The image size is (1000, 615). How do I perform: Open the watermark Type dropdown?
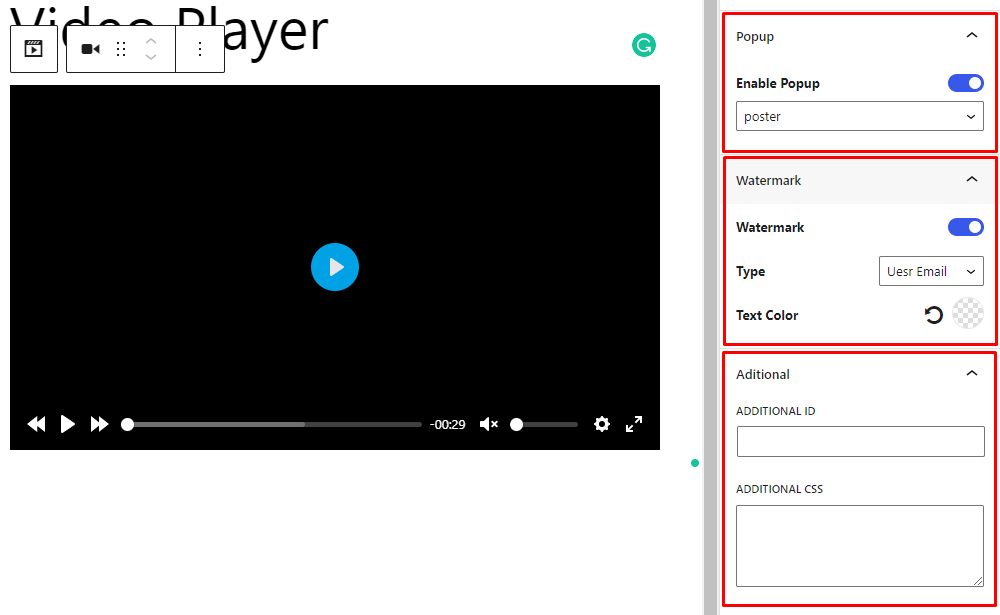point(931,270)
